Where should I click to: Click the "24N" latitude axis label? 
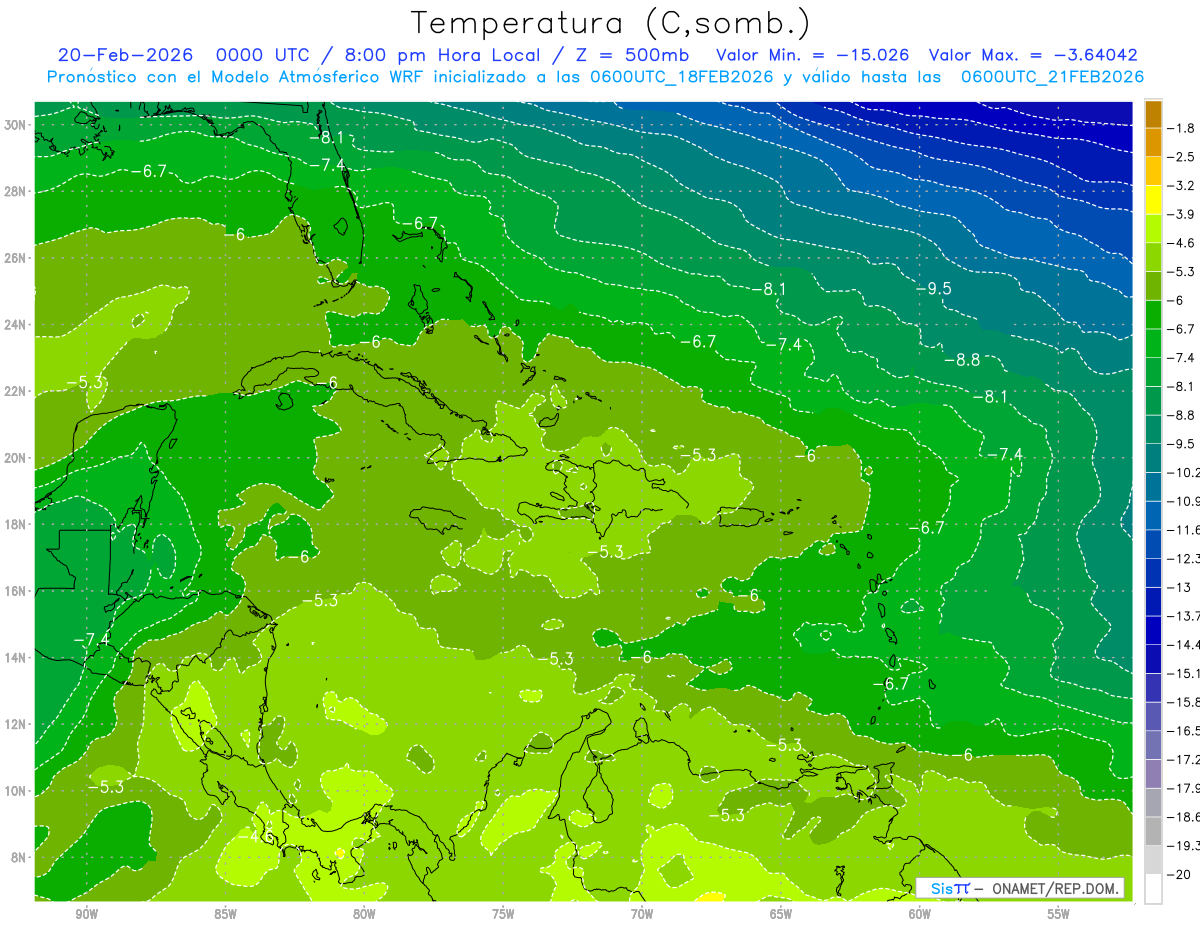click(x=14, y=325)
